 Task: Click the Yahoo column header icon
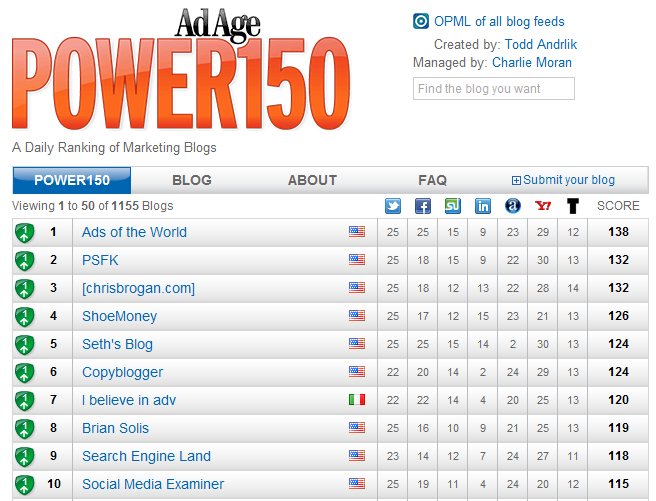(x=543, y=206)
